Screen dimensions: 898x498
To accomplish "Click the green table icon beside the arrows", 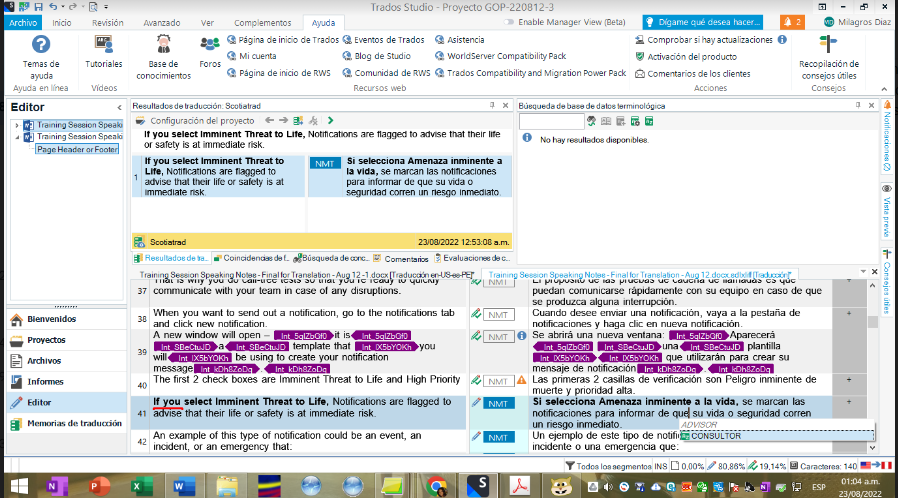I will (x=298, y=120).
